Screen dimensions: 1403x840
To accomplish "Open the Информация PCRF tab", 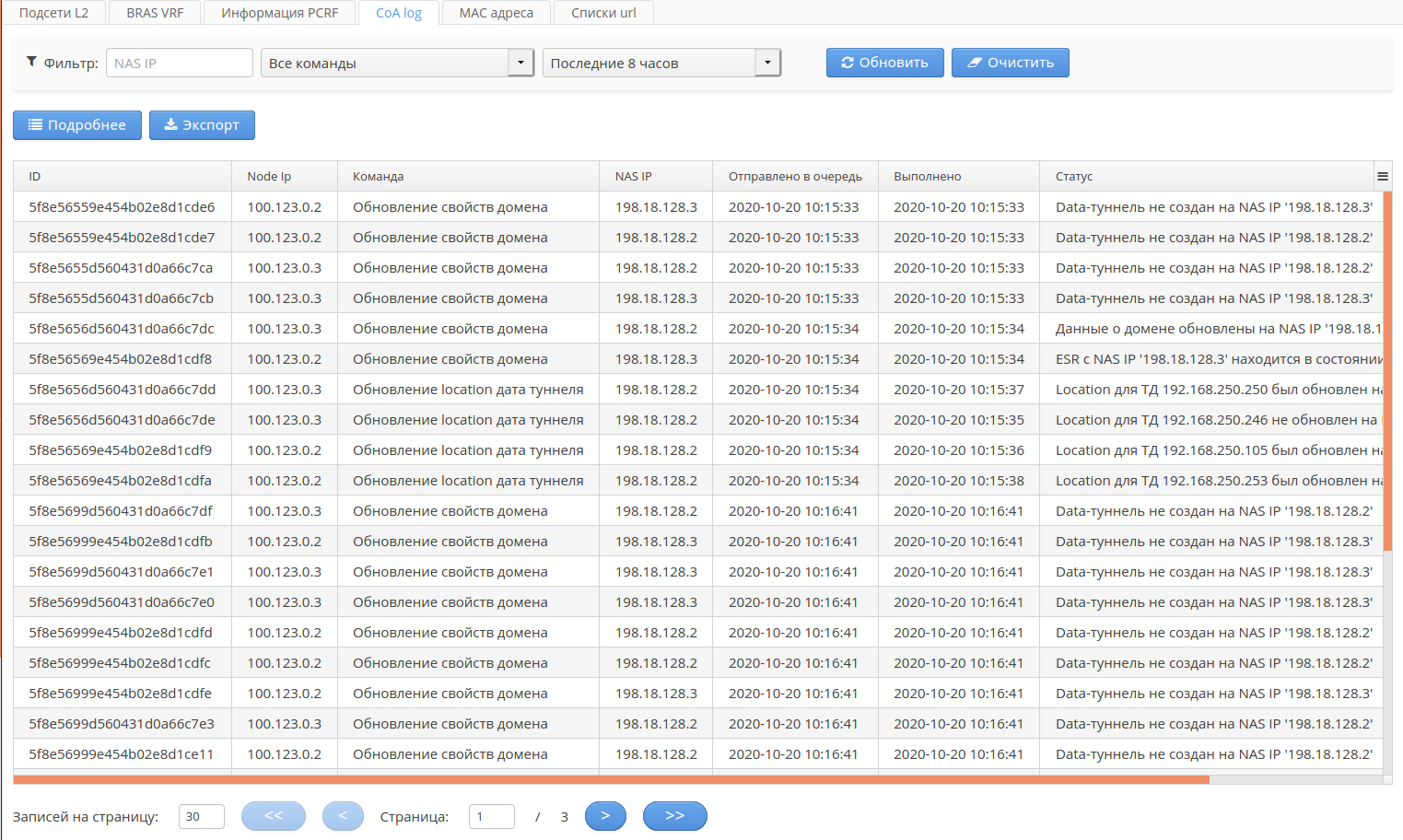I will coord(279,13).
